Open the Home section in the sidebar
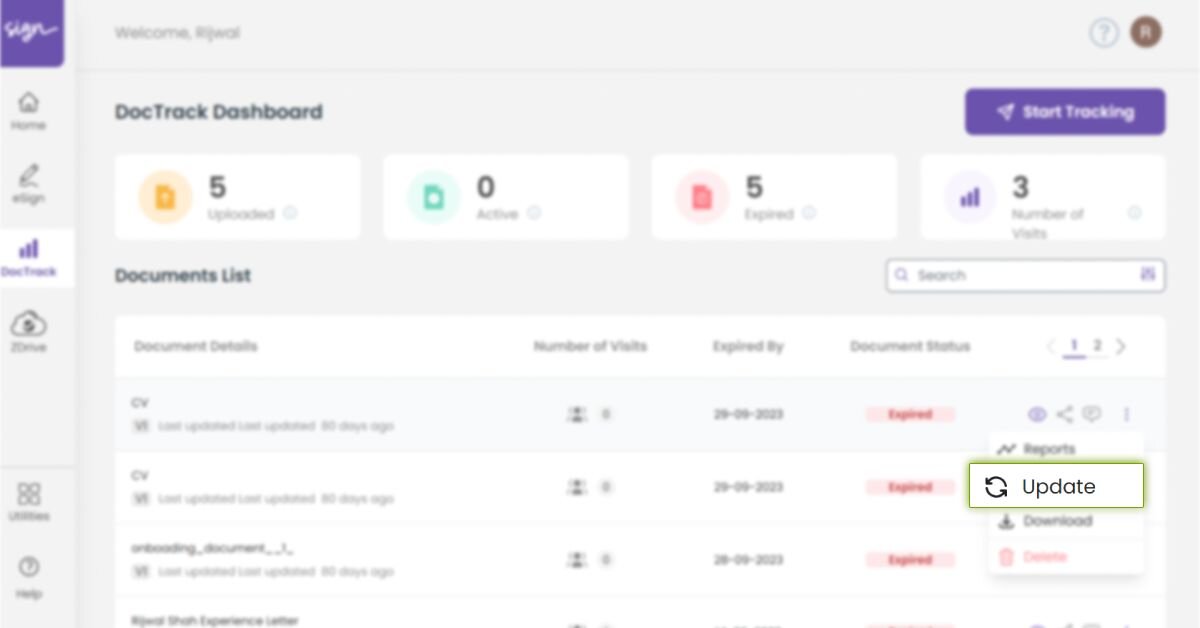 pyautogui.click(x=29, y=110)
